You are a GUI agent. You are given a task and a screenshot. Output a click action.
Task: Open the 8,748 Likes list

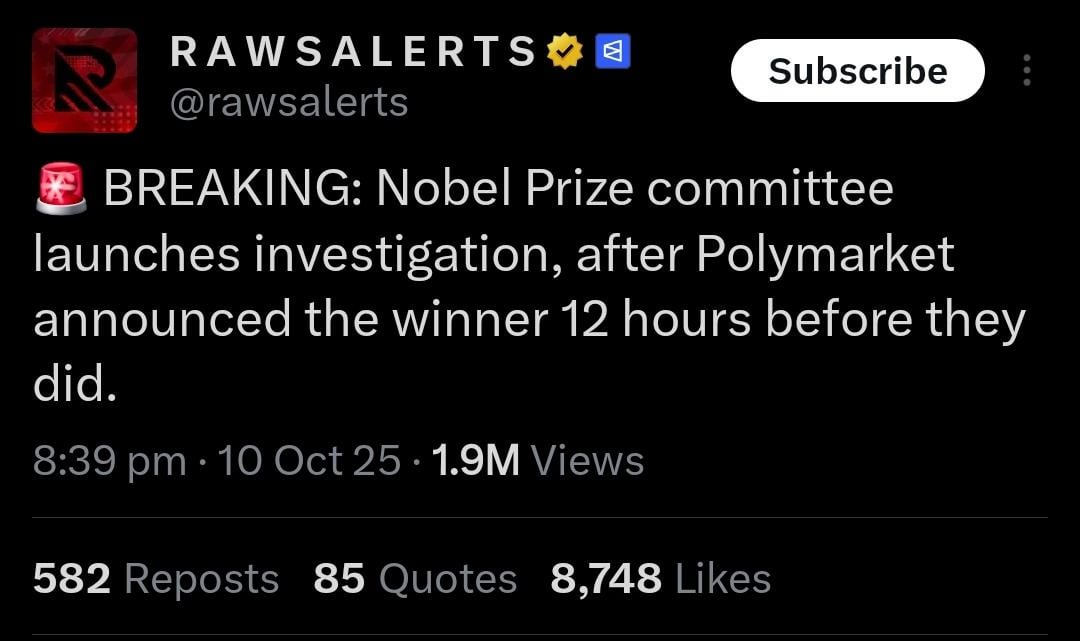[661, 579]
